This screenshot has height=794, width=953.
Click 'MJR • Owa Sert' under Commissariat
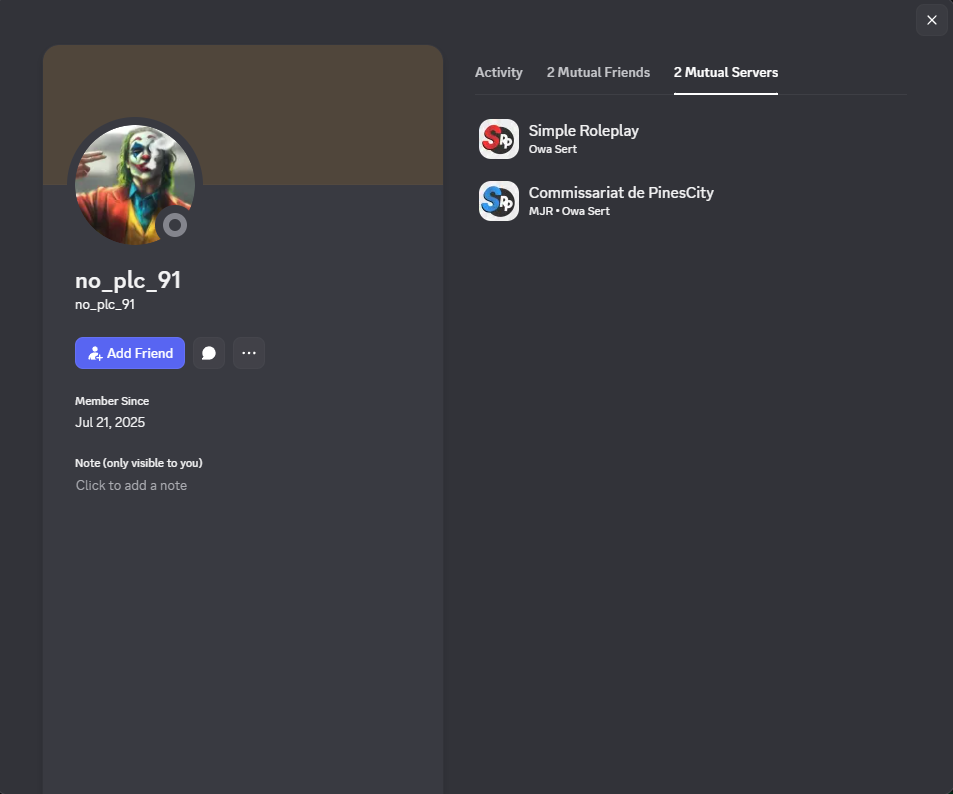coord(569,211)
